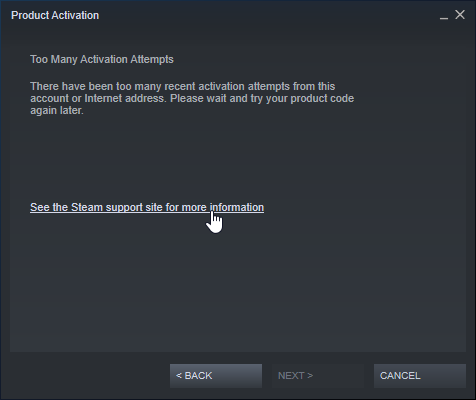Click 'again later.' at the message end

click(57, 111)
